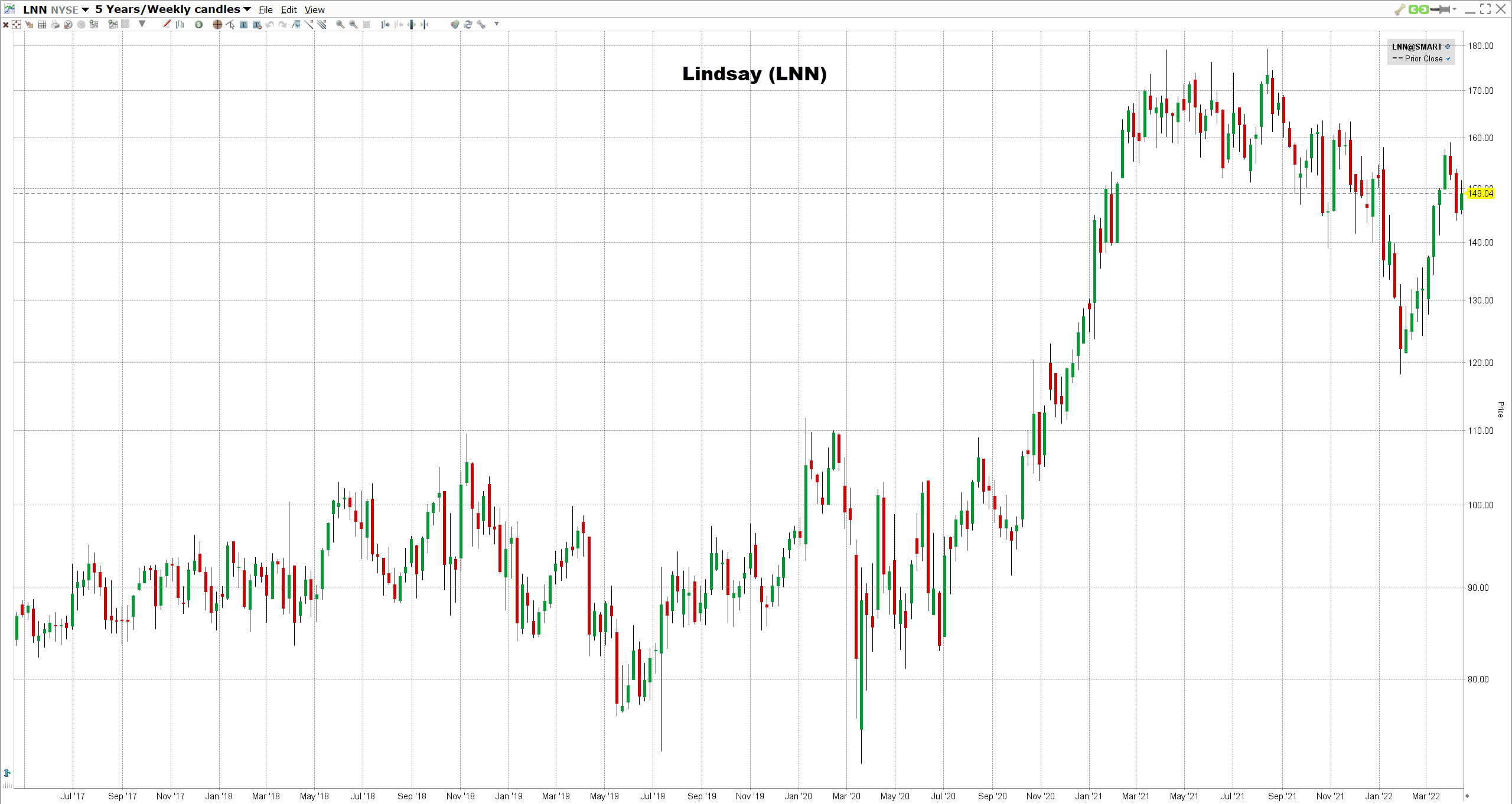Click the green bar study icon
1512x804 pixels.
point(295,24)
